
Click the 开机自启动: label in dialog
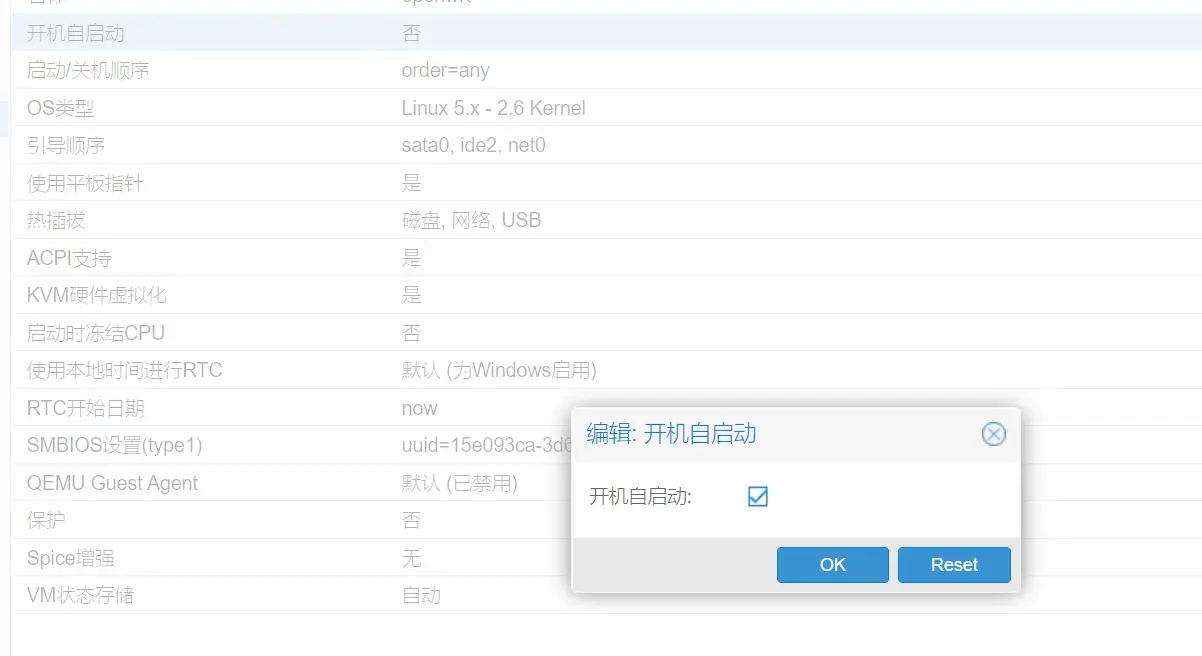(x=640, y=496)
